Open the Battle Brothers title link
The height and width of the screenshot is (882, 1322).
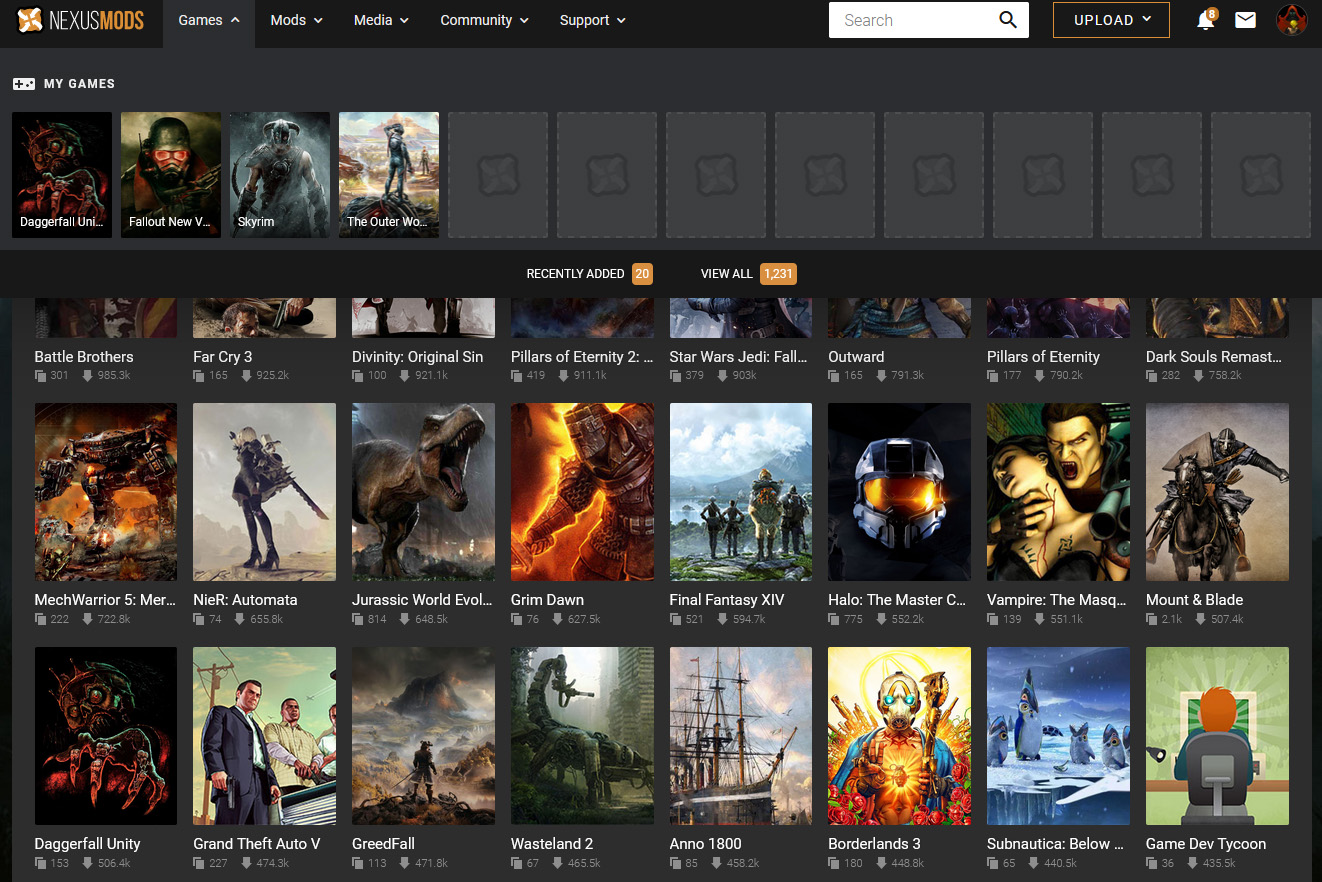point(84,356)
